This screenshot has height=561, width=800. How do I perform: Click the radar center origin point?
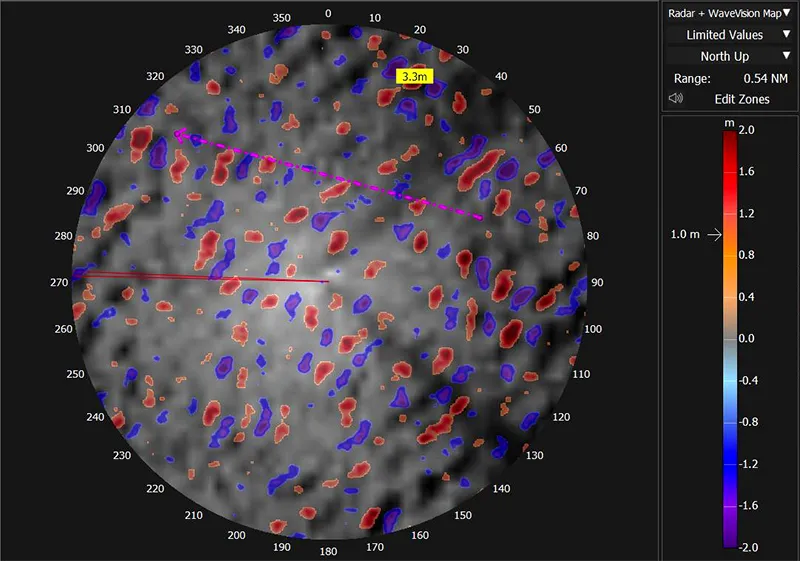329,281
